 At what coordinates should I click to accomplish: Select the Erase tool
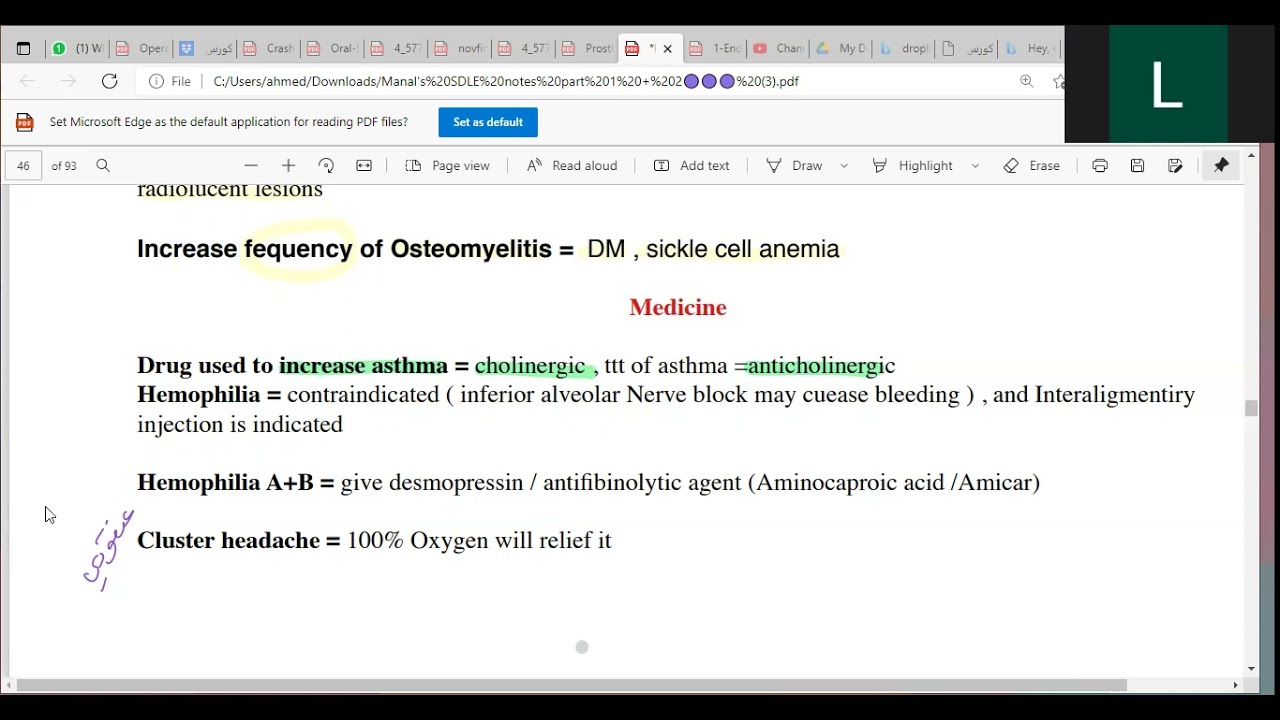point(1031,166)
